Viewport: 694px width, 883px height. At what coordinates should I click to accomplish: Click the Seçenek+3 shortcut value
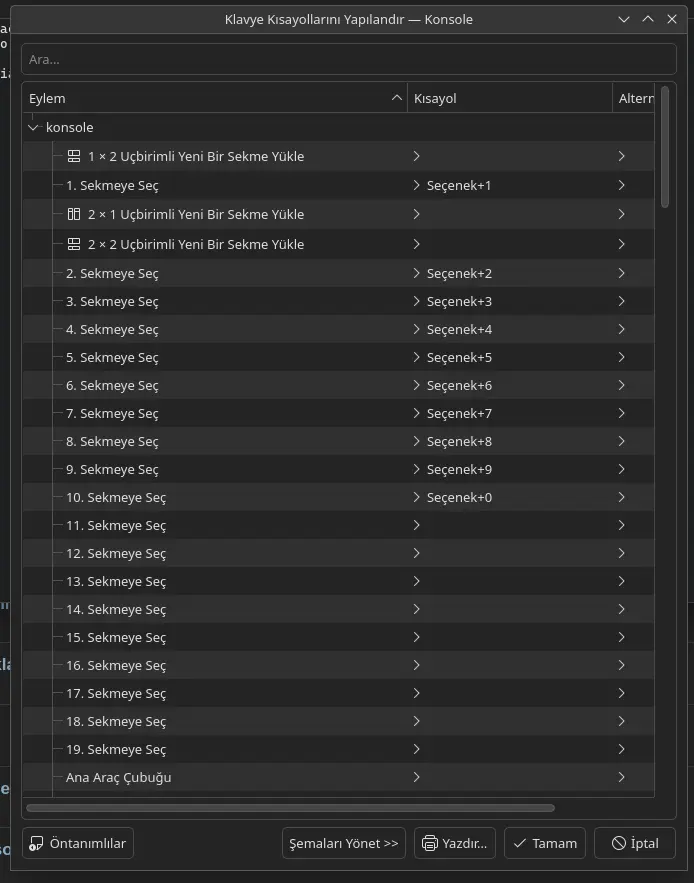[459, 301]
